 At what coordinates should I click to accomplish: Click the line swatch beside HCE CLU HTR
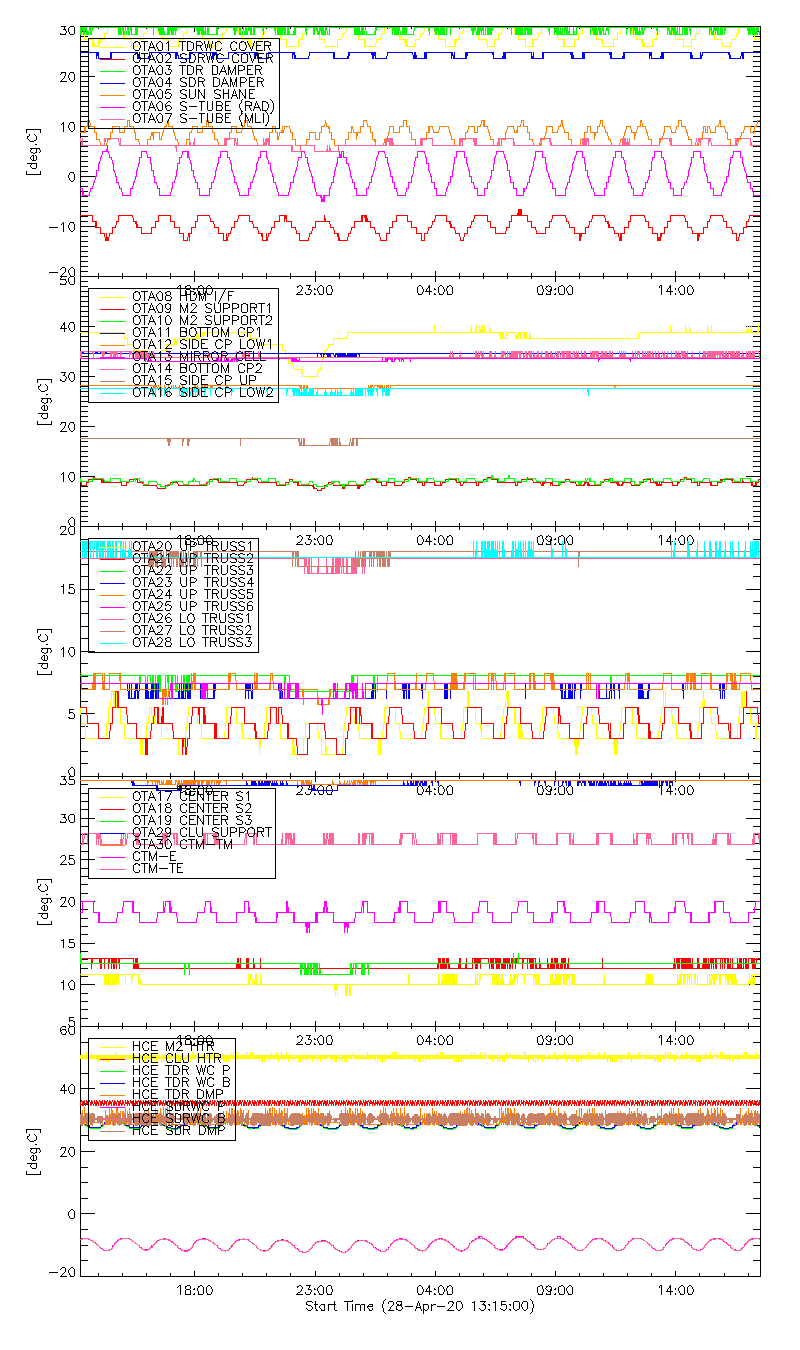pos(110,1059)
